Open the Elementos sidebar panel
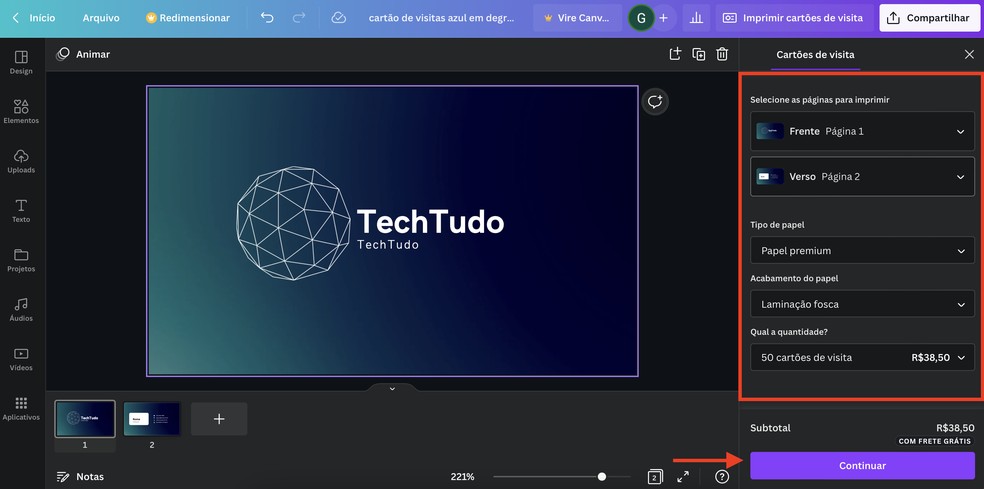This screenshot has width=984, height=489. pyautogui.click(x=21, y=111)
